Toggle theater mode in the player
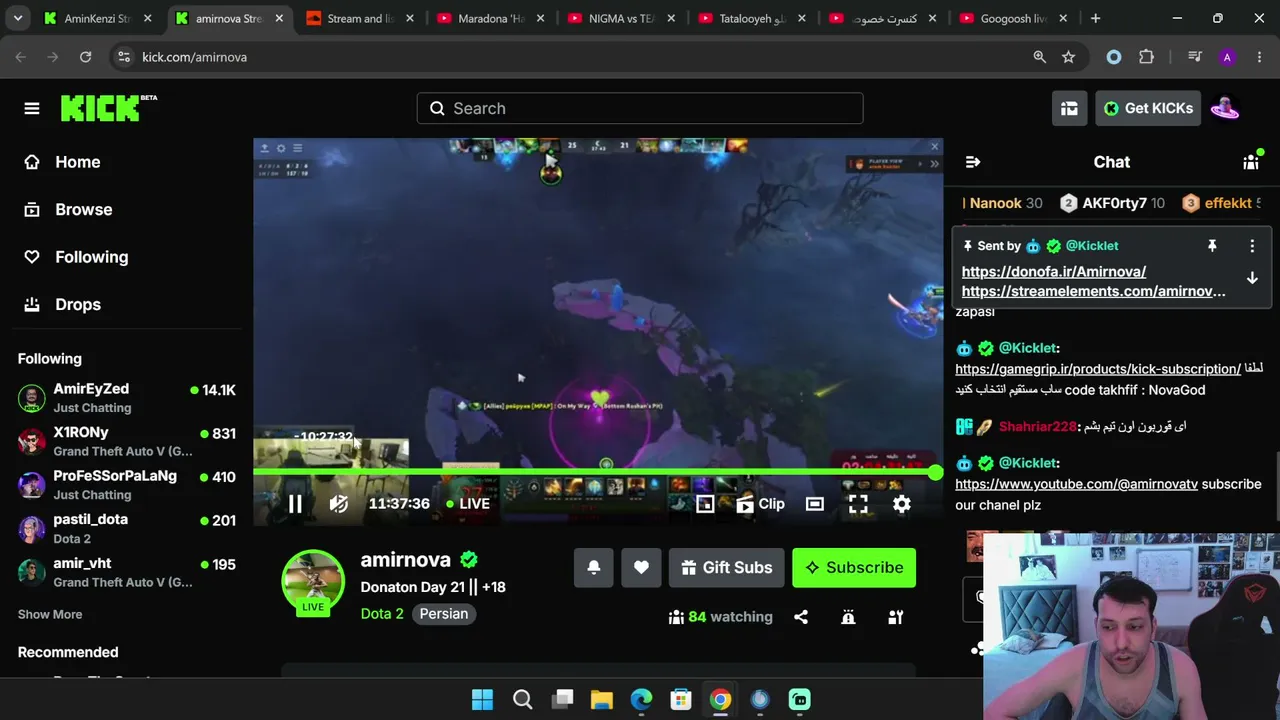 click(815, 504)
